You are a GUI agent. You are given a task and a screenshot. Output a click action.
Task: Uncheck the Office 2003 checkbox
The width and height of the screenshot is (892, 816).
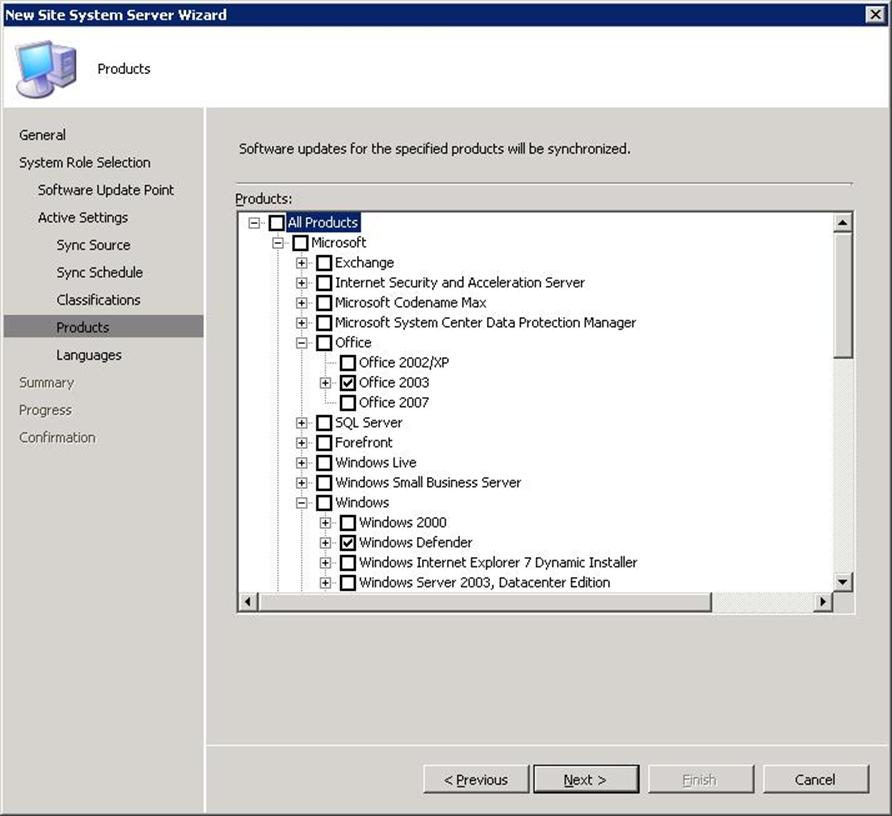point(348,382)
